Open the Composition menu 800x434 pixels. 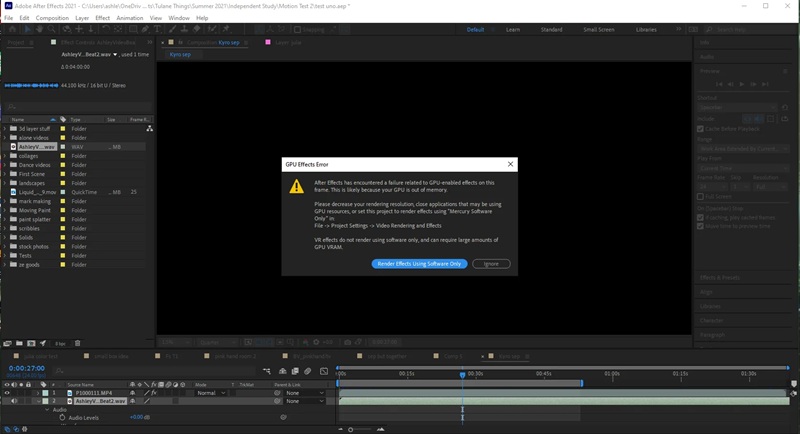pos(52,18)
